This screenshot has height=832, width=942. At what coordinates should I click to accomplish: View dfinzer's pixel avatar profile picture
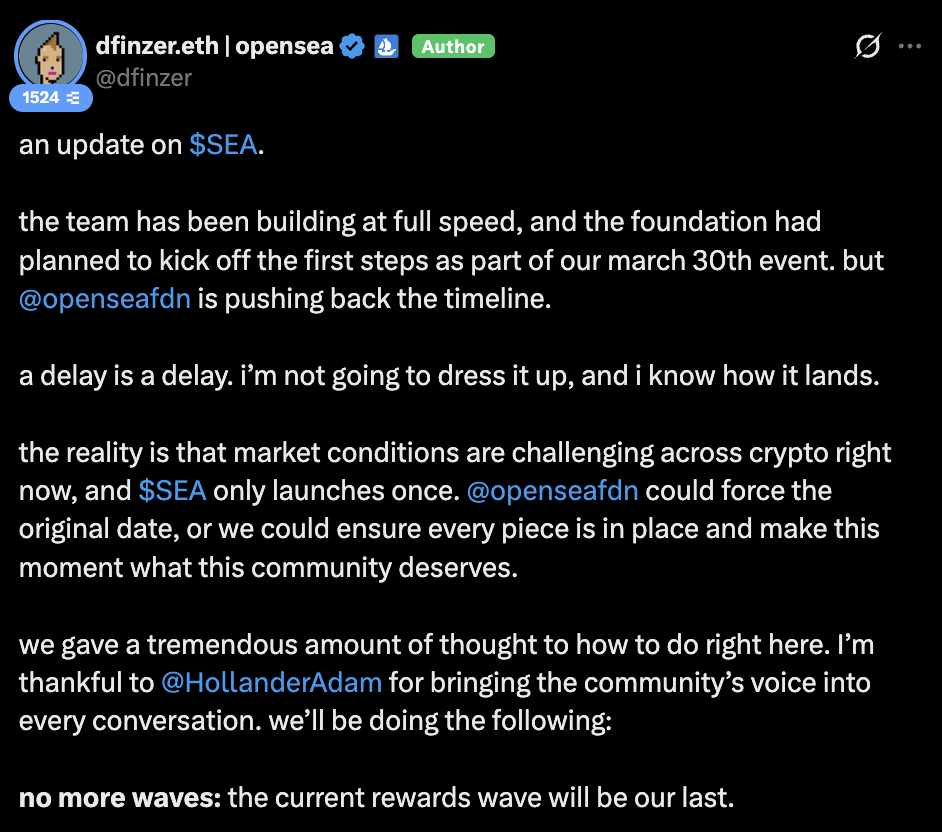pos(50,56)
